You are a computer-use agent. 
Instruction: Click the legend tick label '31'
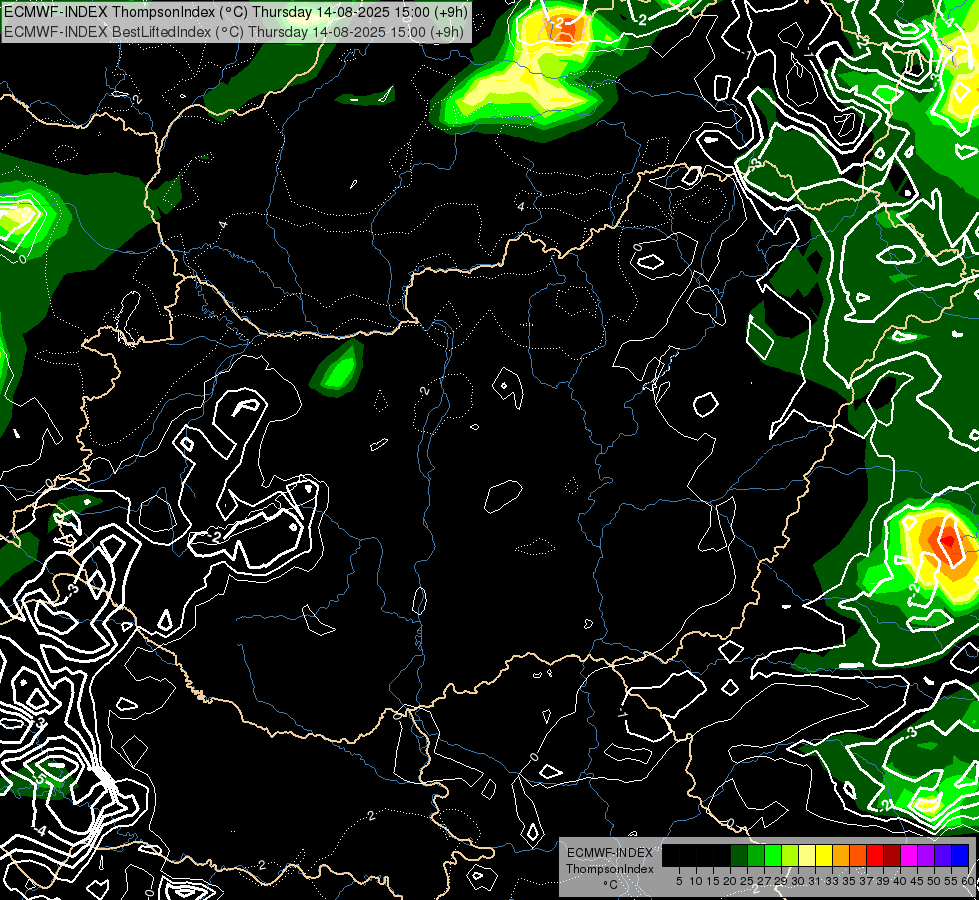815,881
